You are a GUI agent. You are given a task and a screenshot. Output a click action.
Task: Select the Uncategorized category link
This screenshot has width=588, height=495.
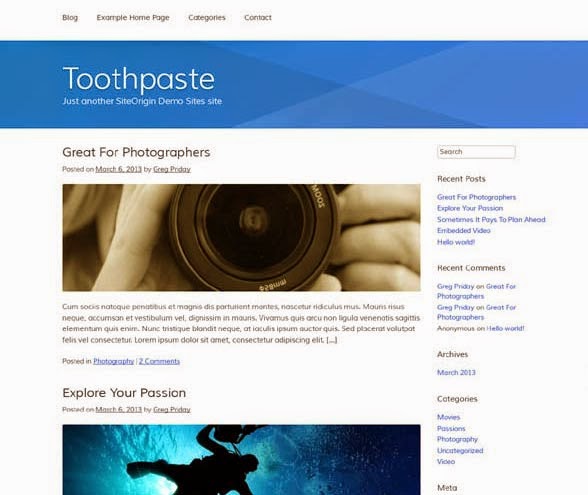click(460, 450)
